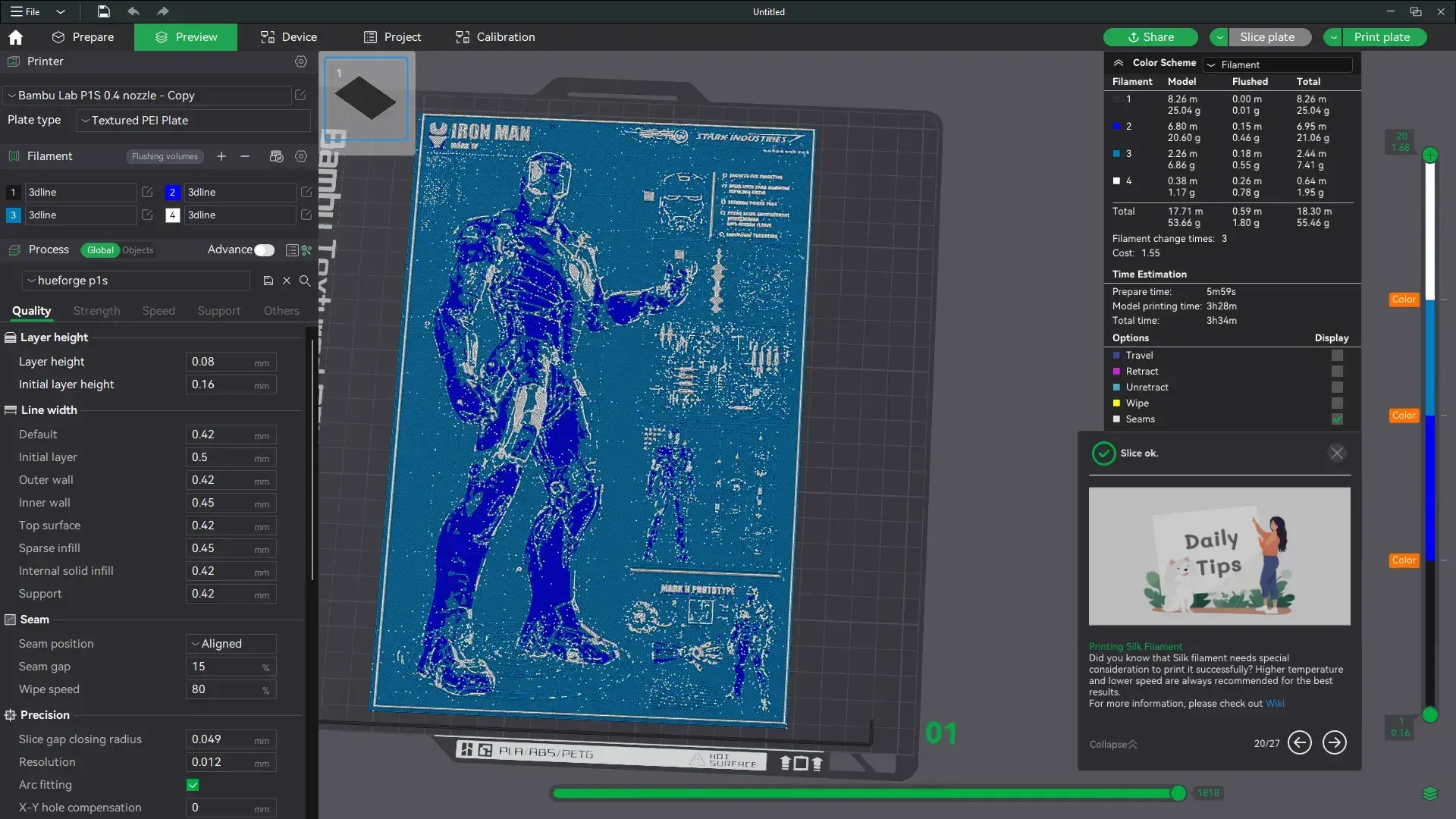Search process settings with magnifier icon
Image resolution: width=1456 pixels, height=819 pixels.
coord(304,281)
